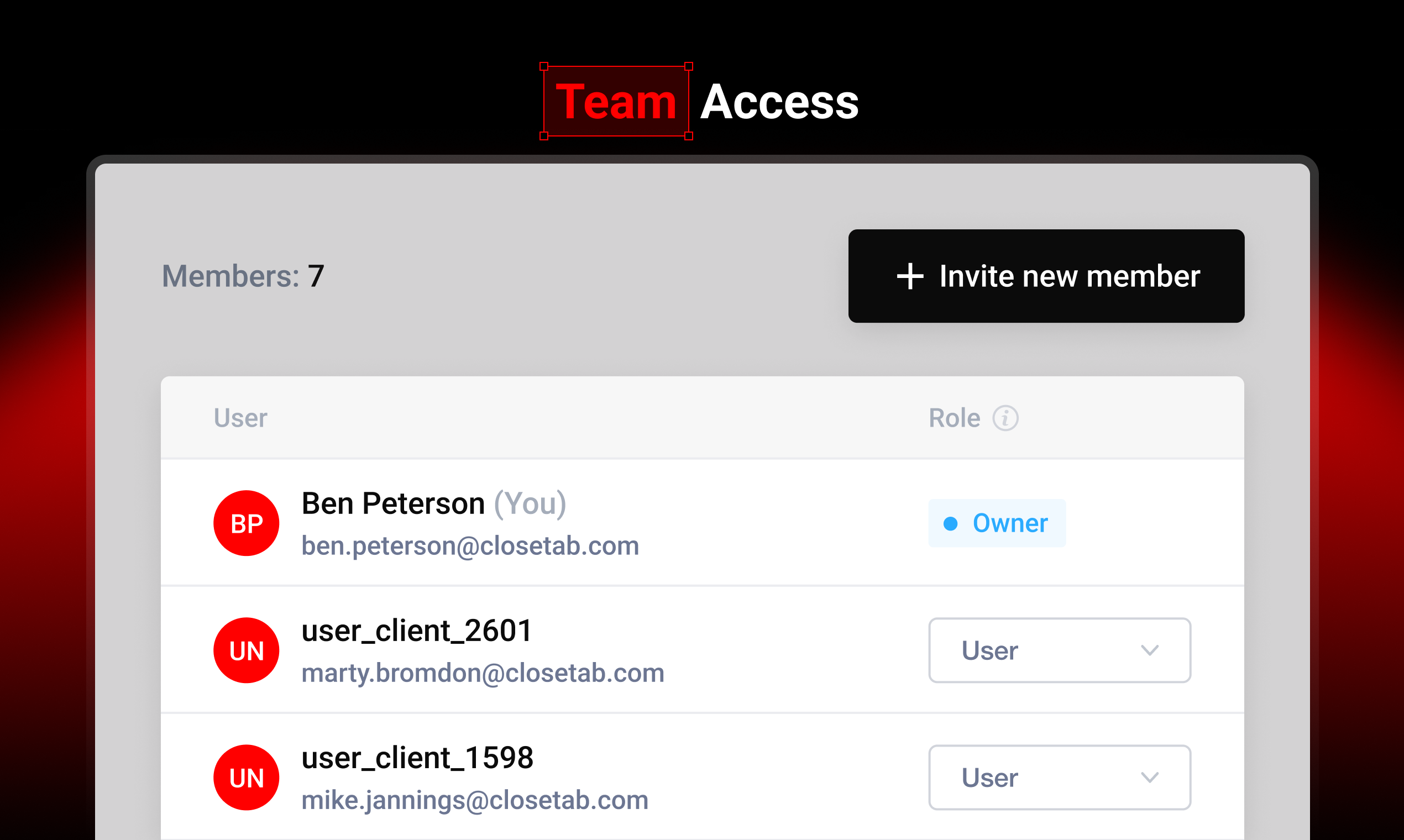Click the User column header
The image size is (1404, 840).
point(240,418)
